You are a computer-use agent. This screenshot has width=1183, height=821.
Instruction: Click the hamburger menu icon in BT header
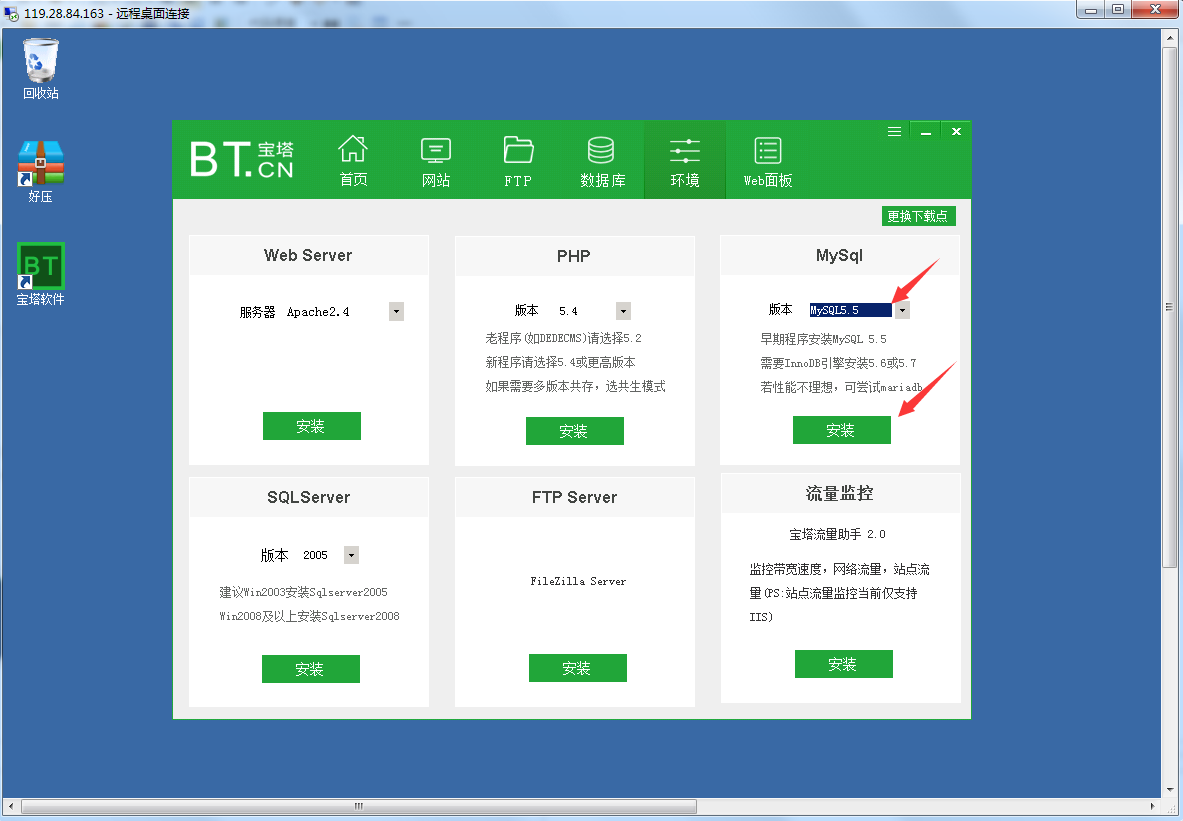coord(894,131)
